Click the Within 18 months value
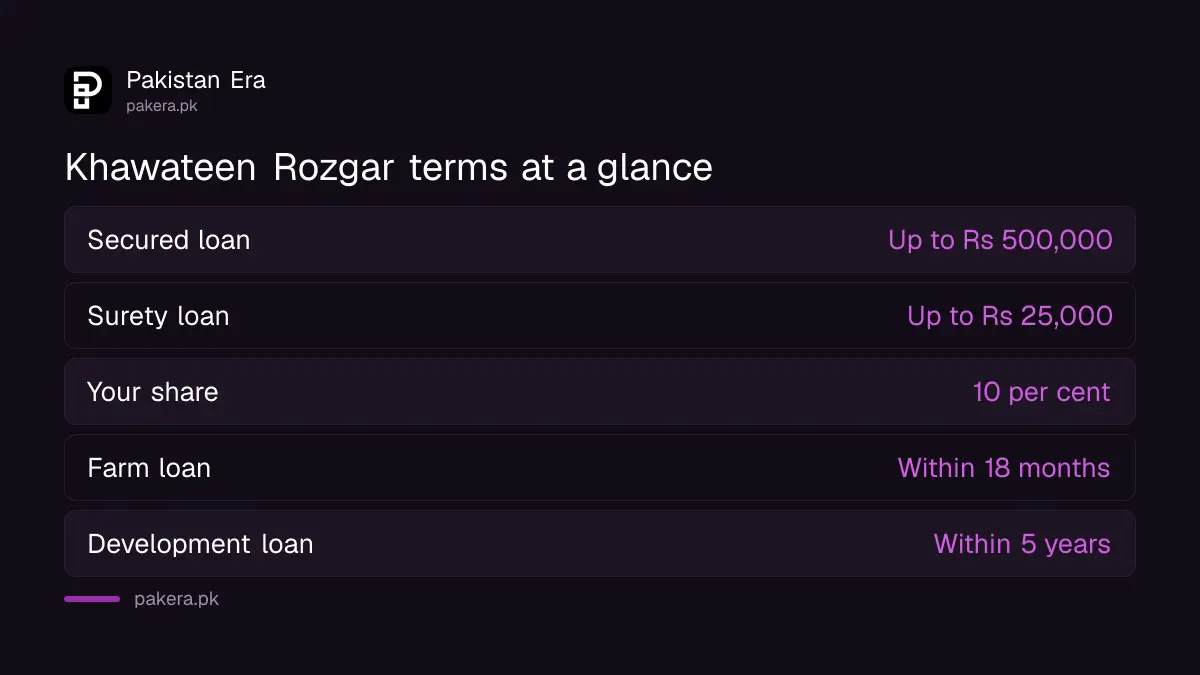 [x=1004, y=468]
